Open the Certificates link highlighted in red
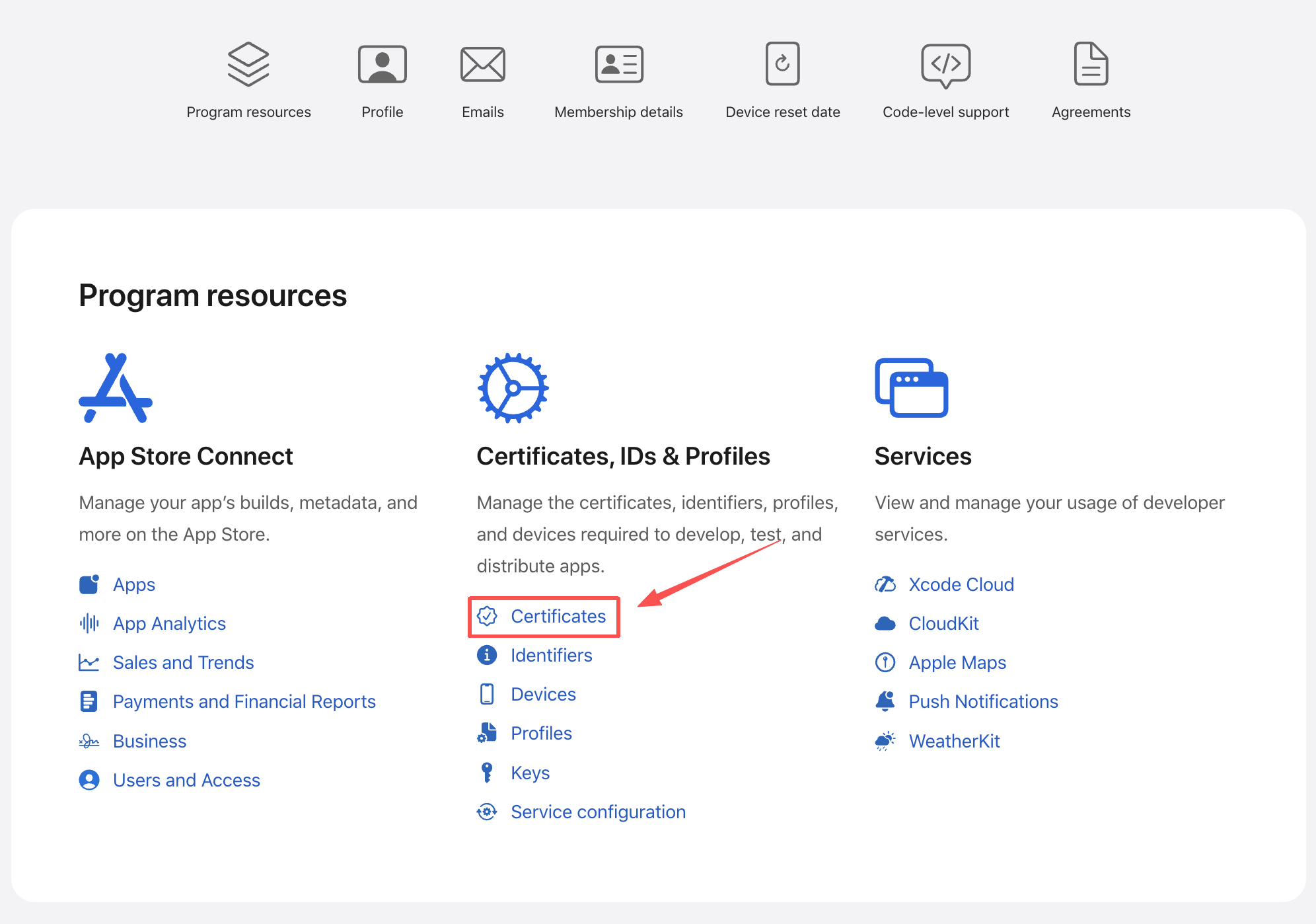The width and height of the screenshot is (1316, 924). 558,616
